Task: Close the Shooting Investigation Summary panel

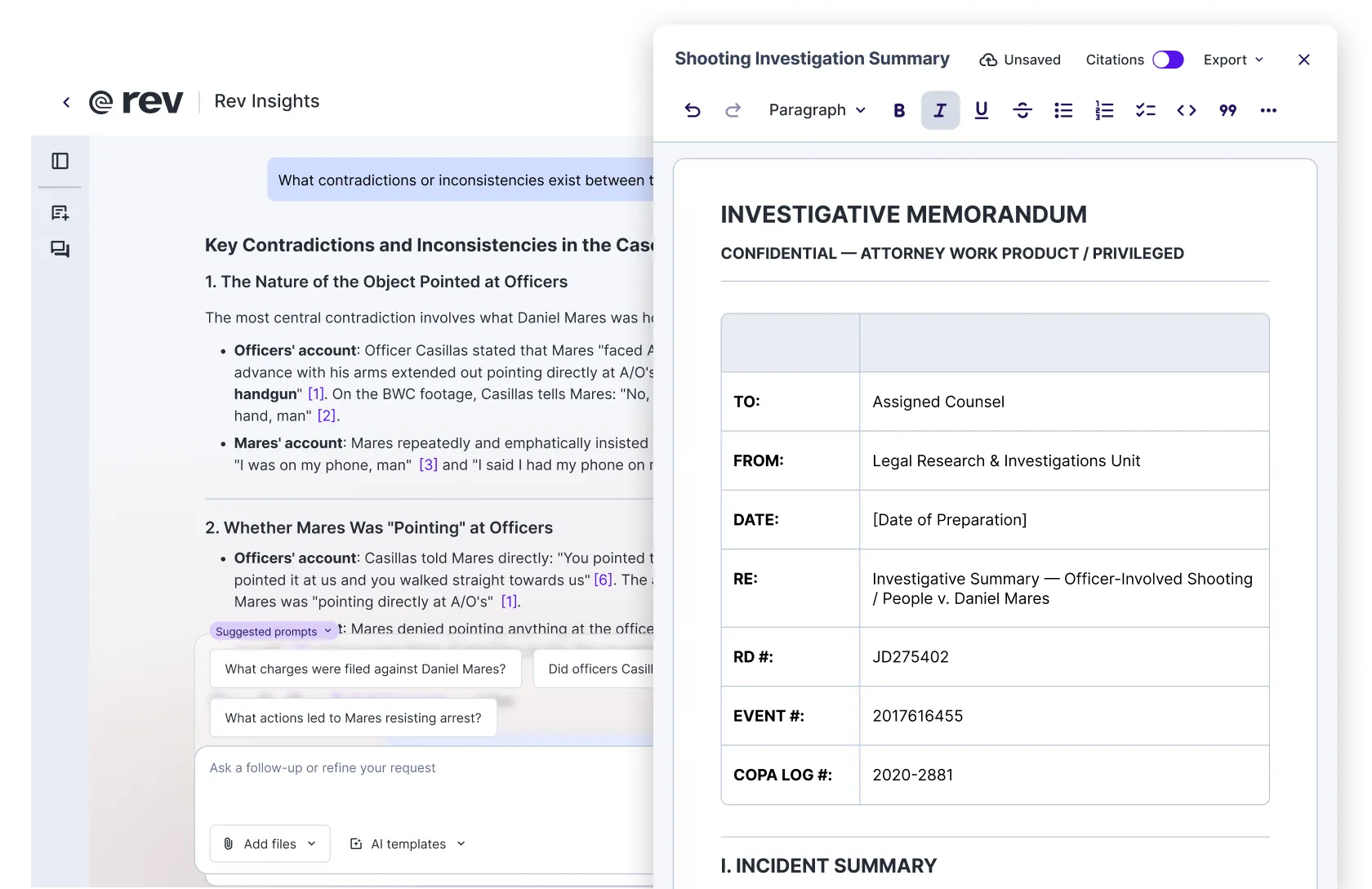Action: [1303, 60]
